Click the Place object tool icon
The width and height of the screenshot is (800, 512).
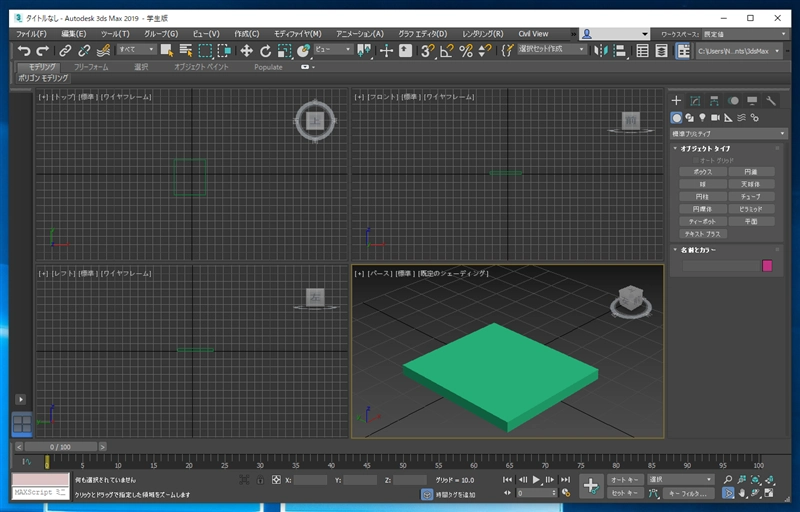(304, 50)
